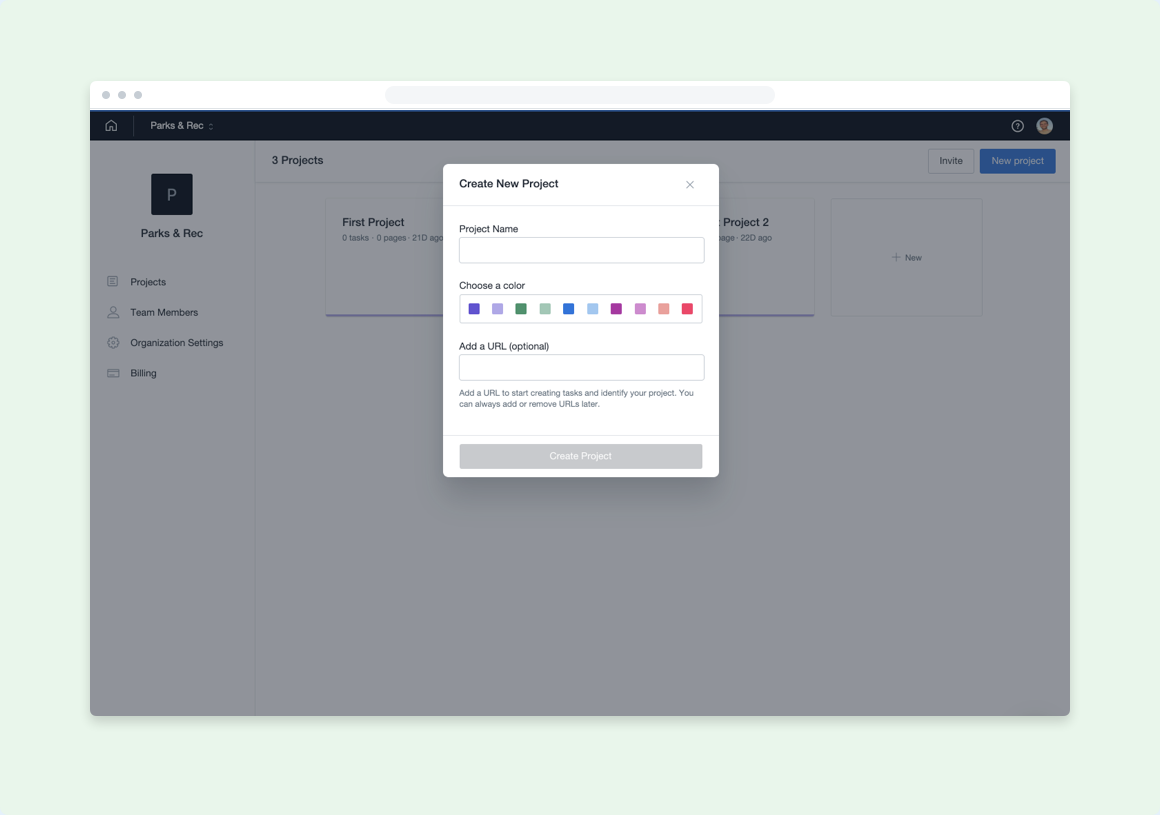
Task: Click the + New project card
Action: (x=906, y=257)
